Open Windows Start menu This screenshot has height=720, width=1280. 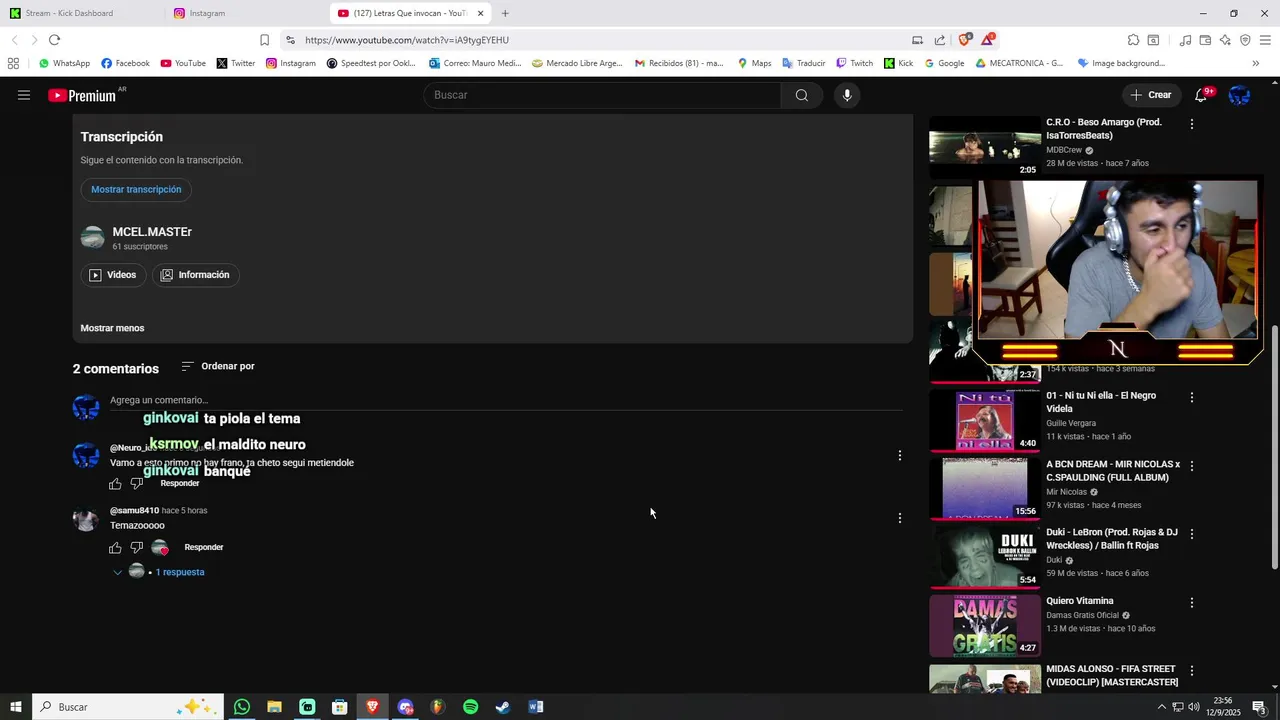(15, 707)
